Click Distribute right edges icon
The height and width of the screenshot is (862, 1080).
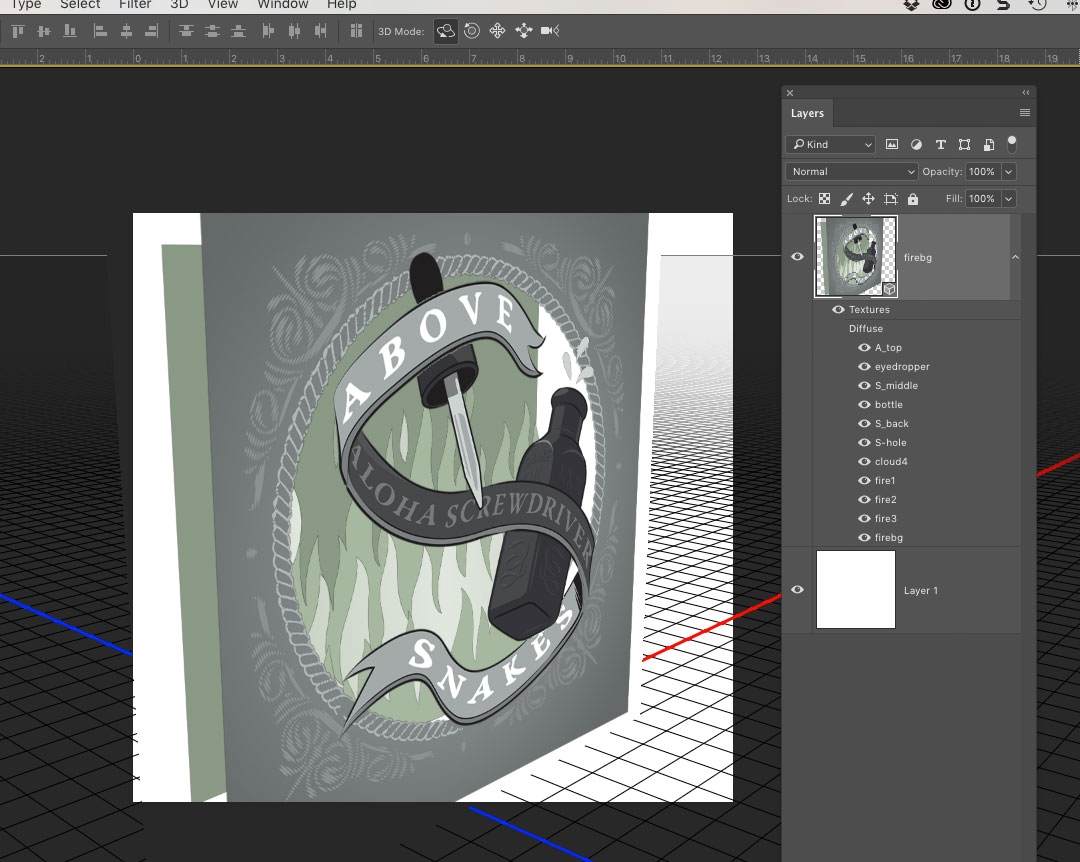[320, 31]
